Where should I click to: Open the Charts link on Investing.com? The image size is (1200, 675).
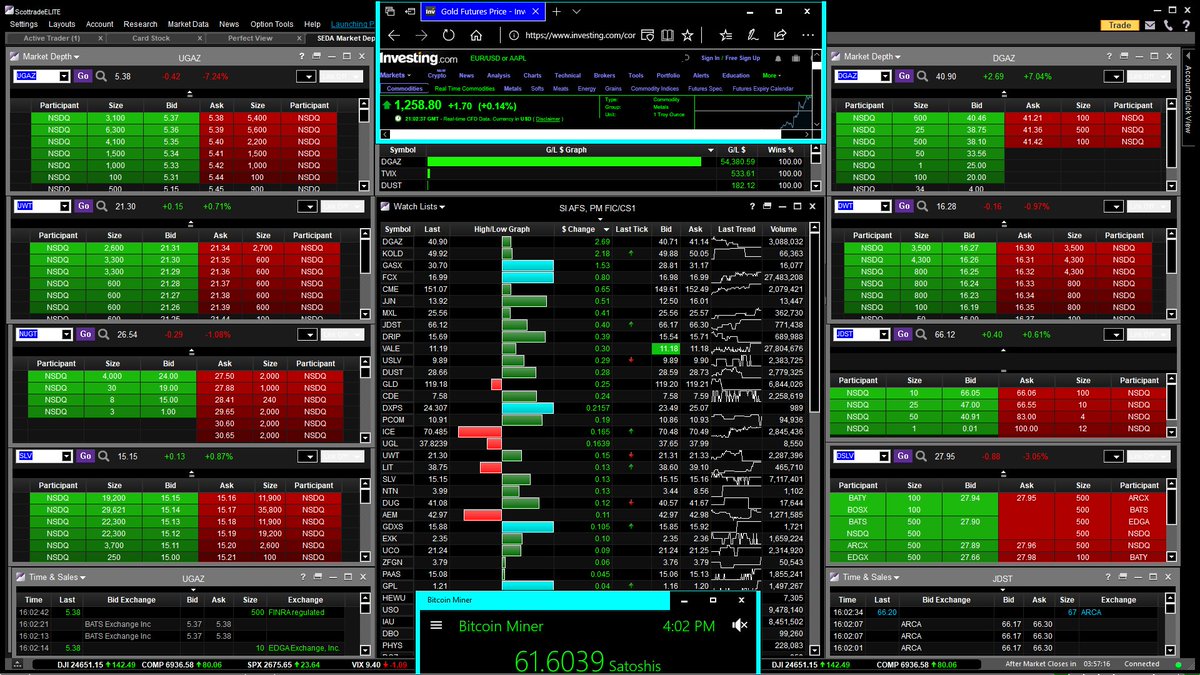[x=532, y=75]
